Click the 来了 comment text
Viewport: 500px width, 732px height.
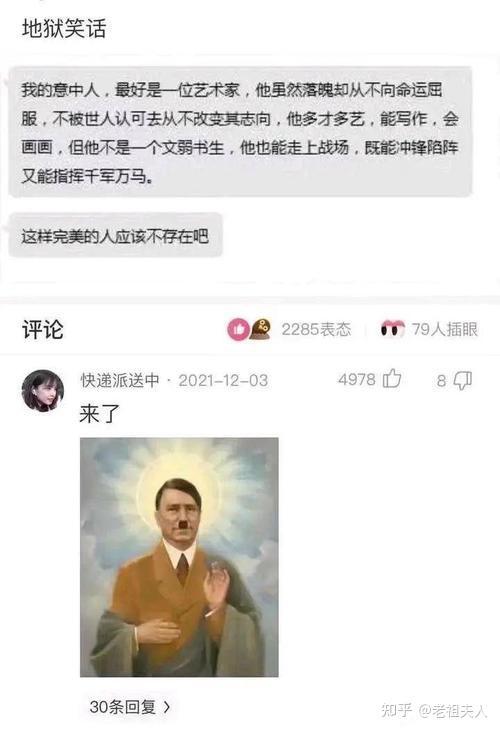point(99,414)
